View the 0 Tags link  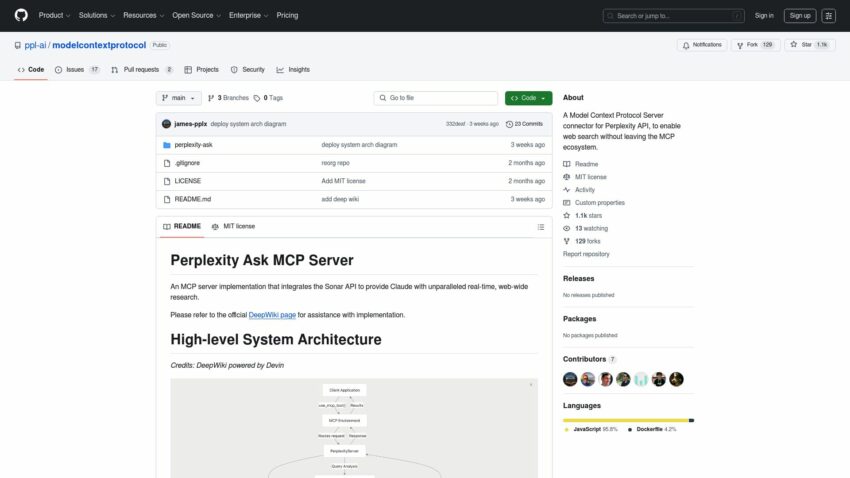point(268,98)
